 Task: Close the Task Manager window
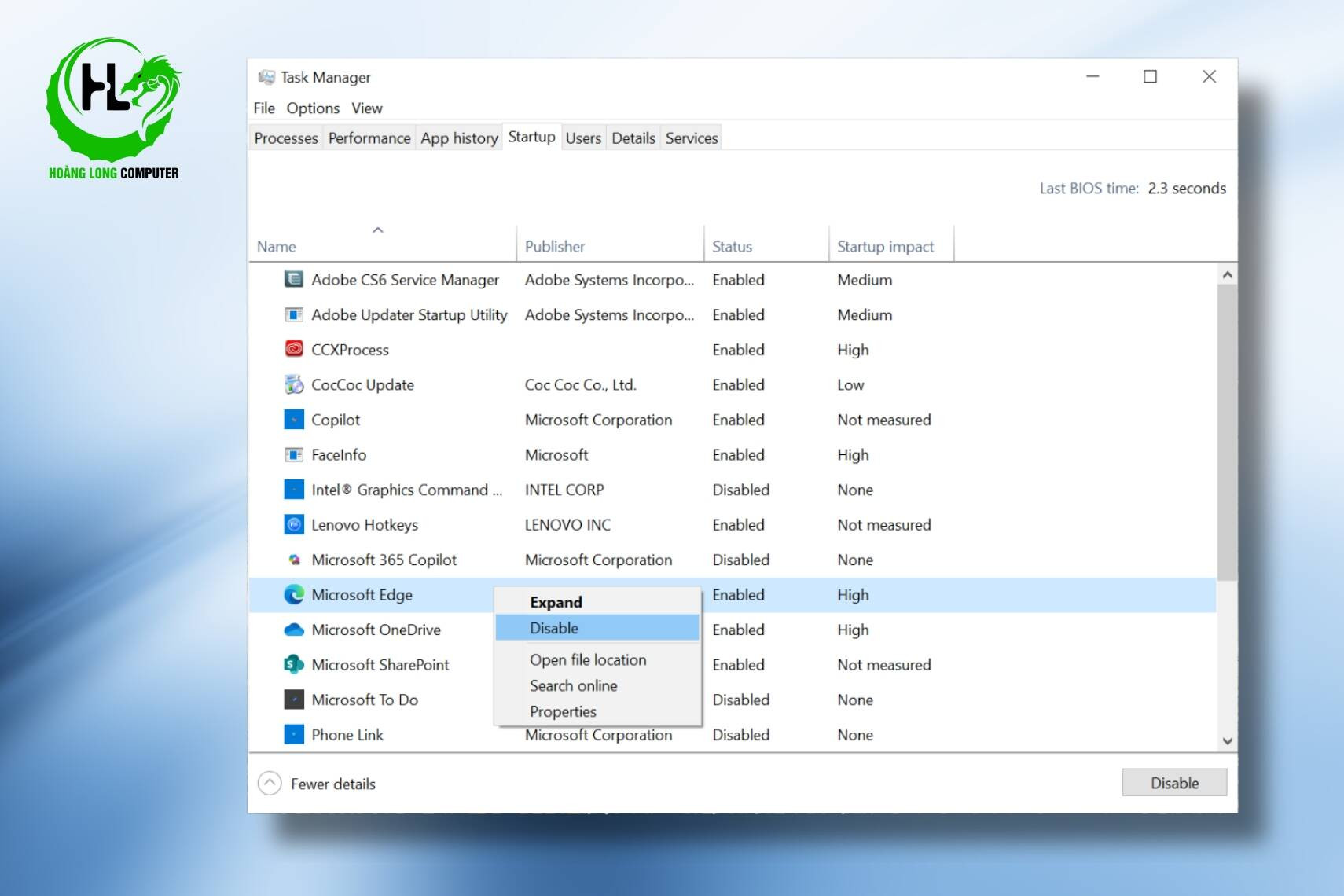[1209, 76]
